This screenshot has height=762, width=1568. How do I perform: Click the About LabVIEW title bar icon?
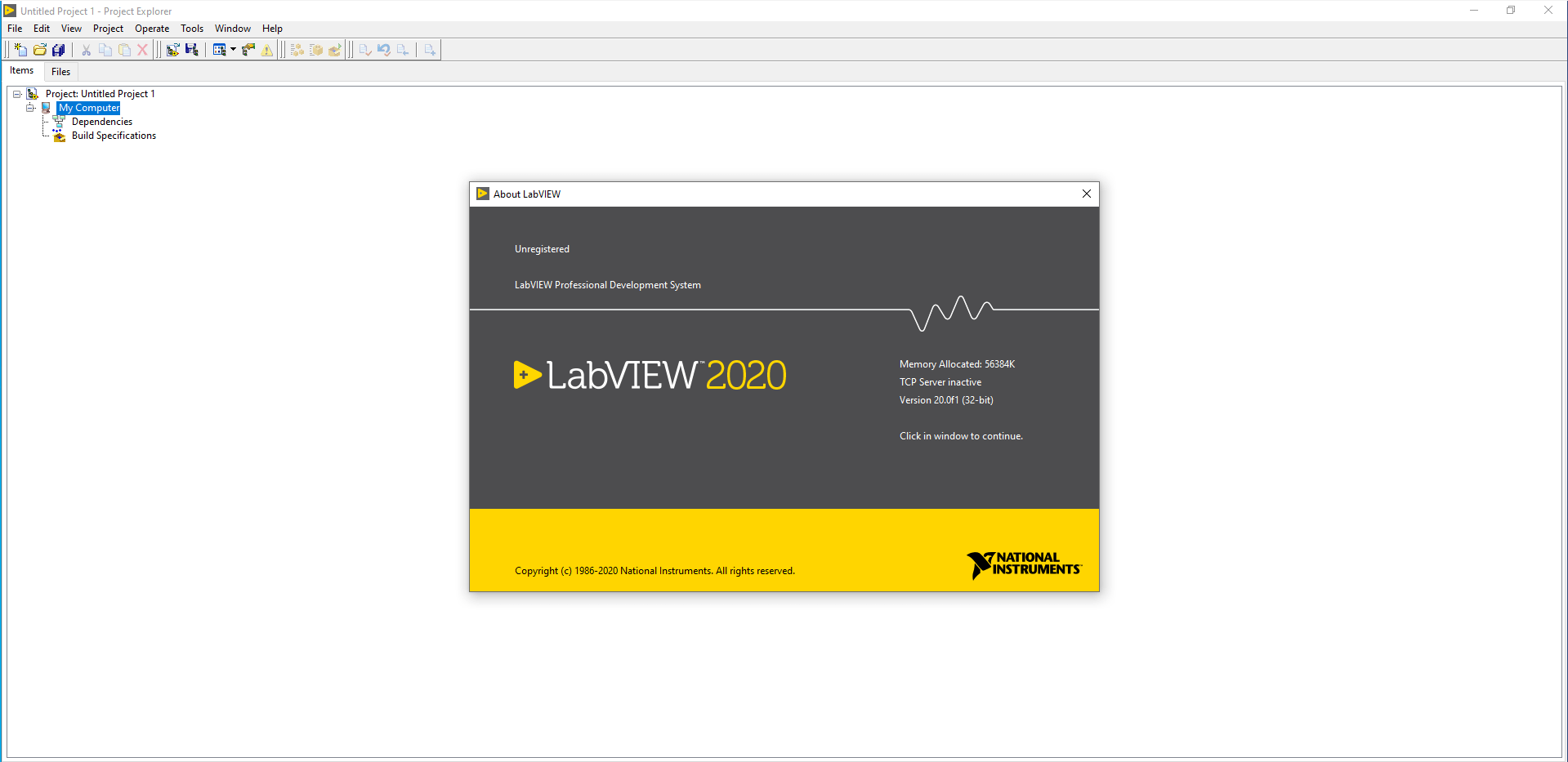coord(483,194)
